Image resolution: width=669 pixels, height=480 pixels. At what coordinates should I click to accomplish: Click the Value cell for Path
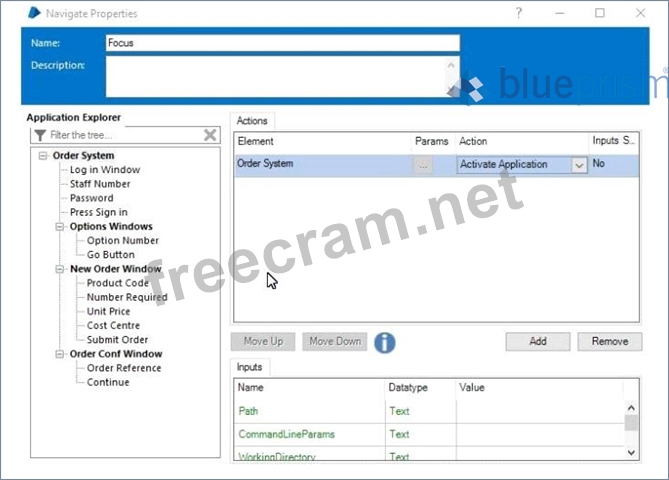coord(539,411)
